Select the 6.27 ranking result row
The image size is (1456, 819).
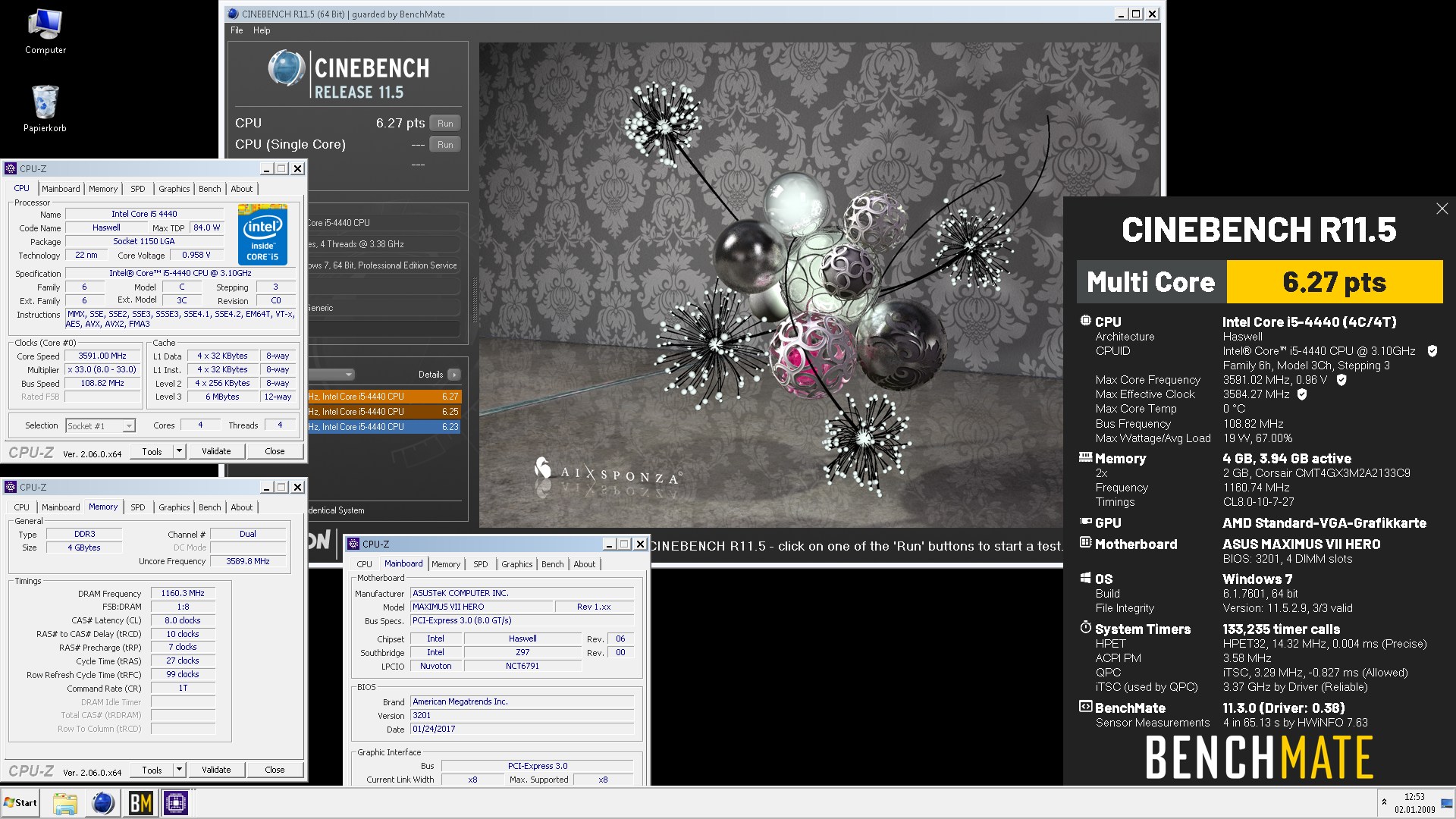coord(384,397)
